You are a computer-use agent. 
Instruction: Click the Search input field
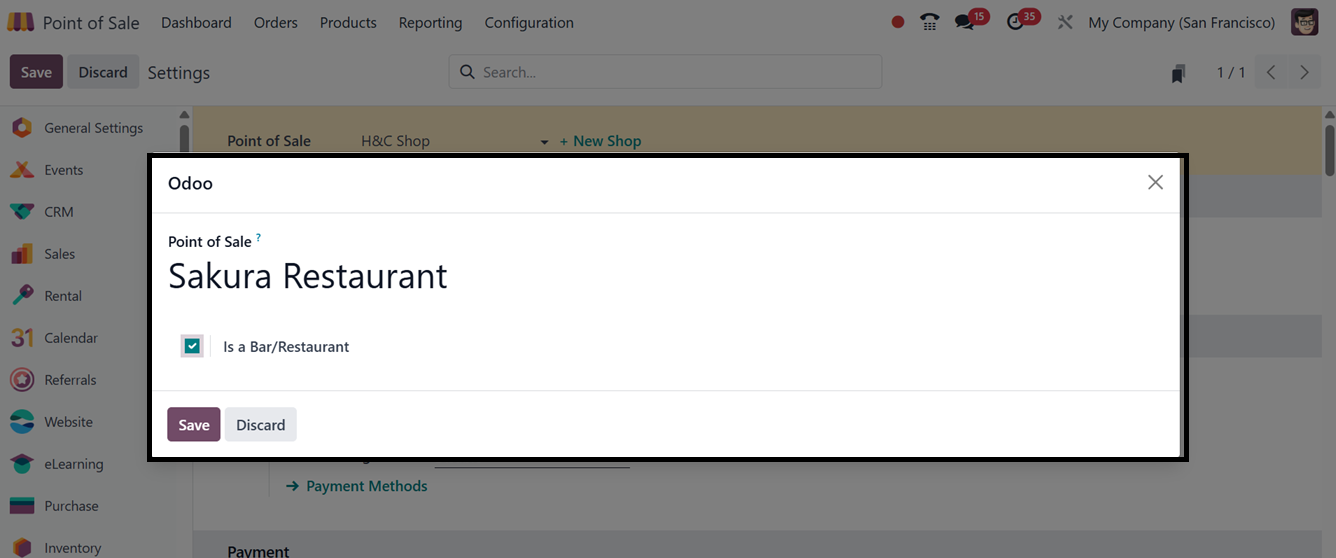[x=665, y=72]
